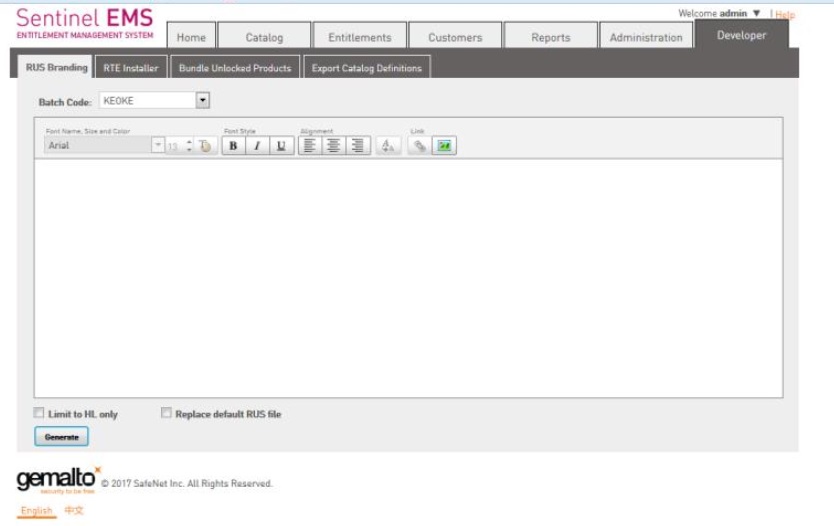Toggle underline font style
Viewport: 834px width, 526px height.
tap(281, 146)
